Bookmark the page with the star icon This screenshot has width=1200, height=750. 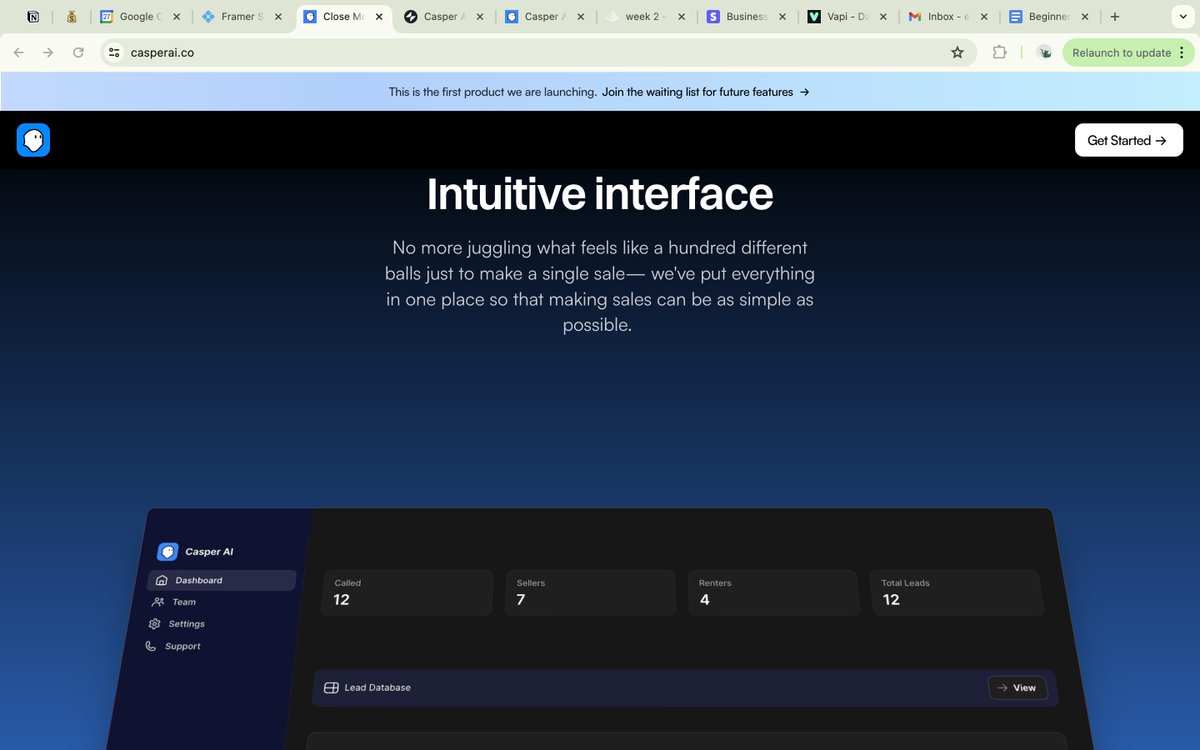tap(957, 52)
